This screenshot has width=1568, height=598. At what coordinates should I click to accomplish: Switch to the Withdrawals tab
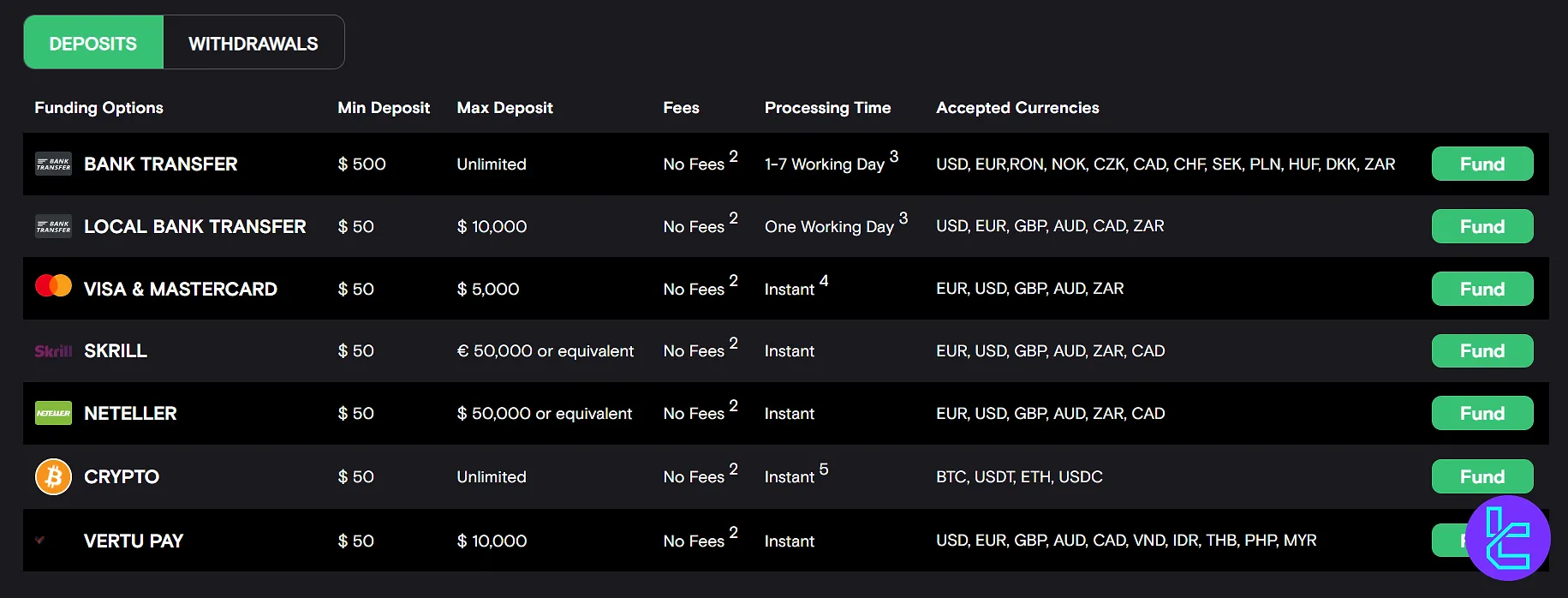click(x=253, y=43)
